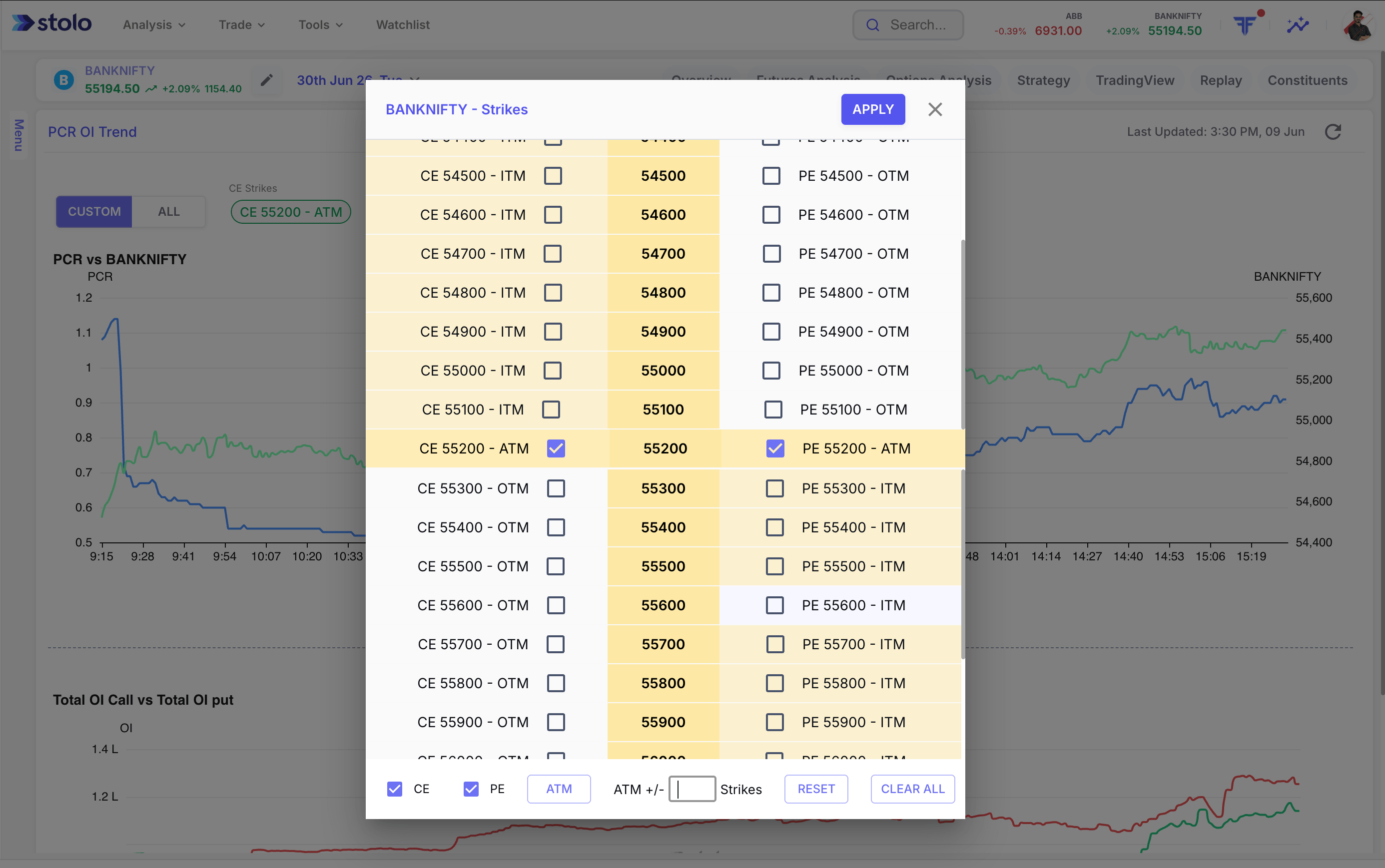Click the sparkle chart icon in the header
Viewport: 1385px width, 868px height.
pos(1297,24)
